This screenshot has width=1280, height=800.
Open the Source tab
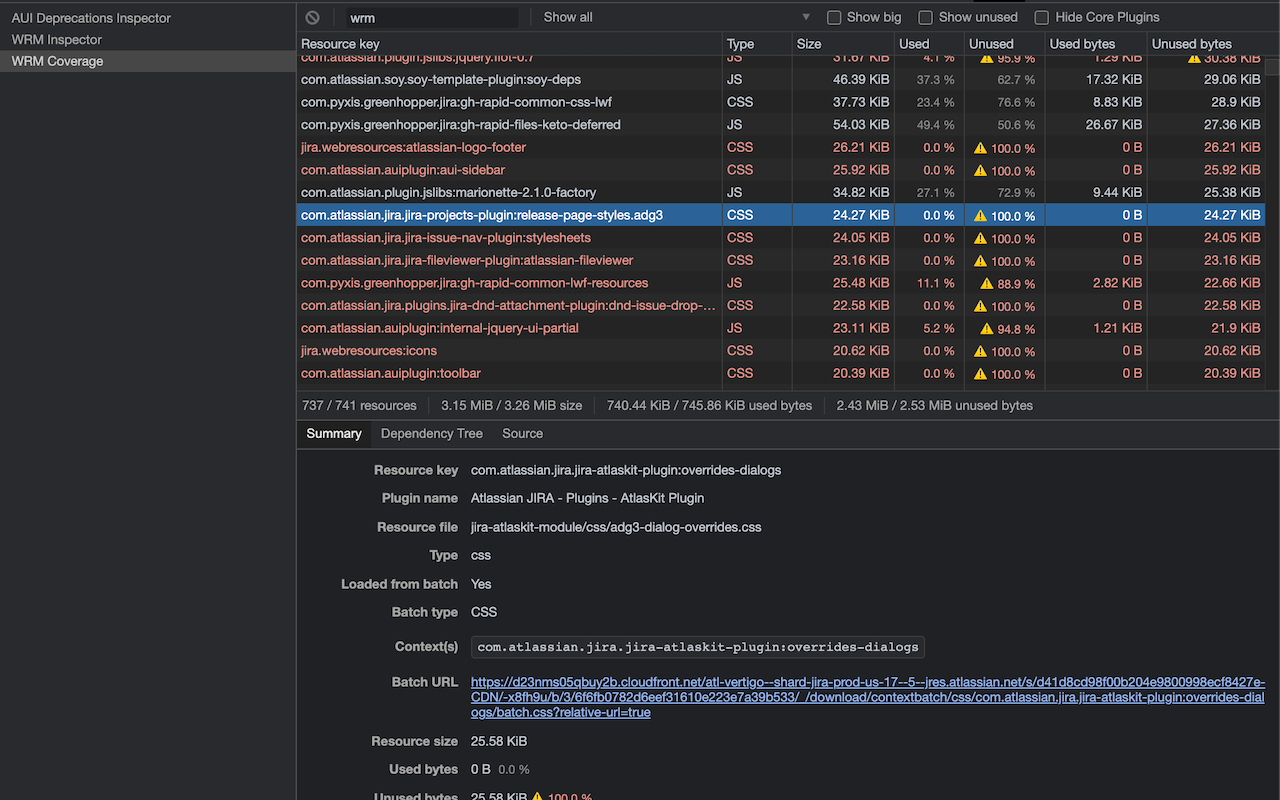tap(522, 433)
